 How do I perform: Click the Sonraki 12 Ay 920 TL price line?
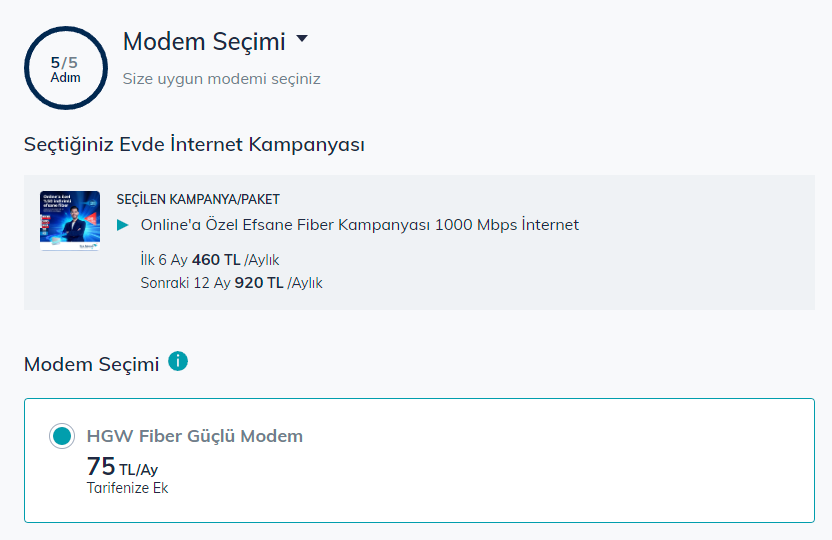tap(231, 283)
